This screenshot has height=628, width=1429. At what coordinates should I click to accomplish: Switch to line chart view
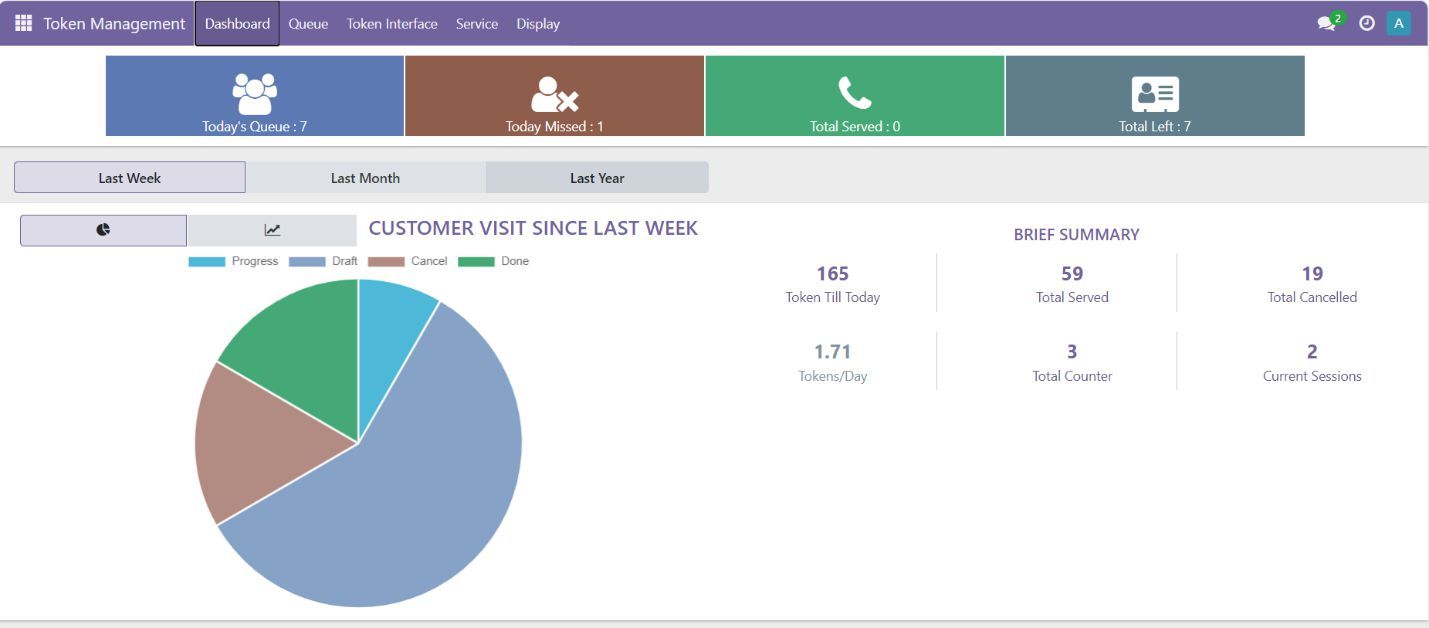(x=272, y=230)
